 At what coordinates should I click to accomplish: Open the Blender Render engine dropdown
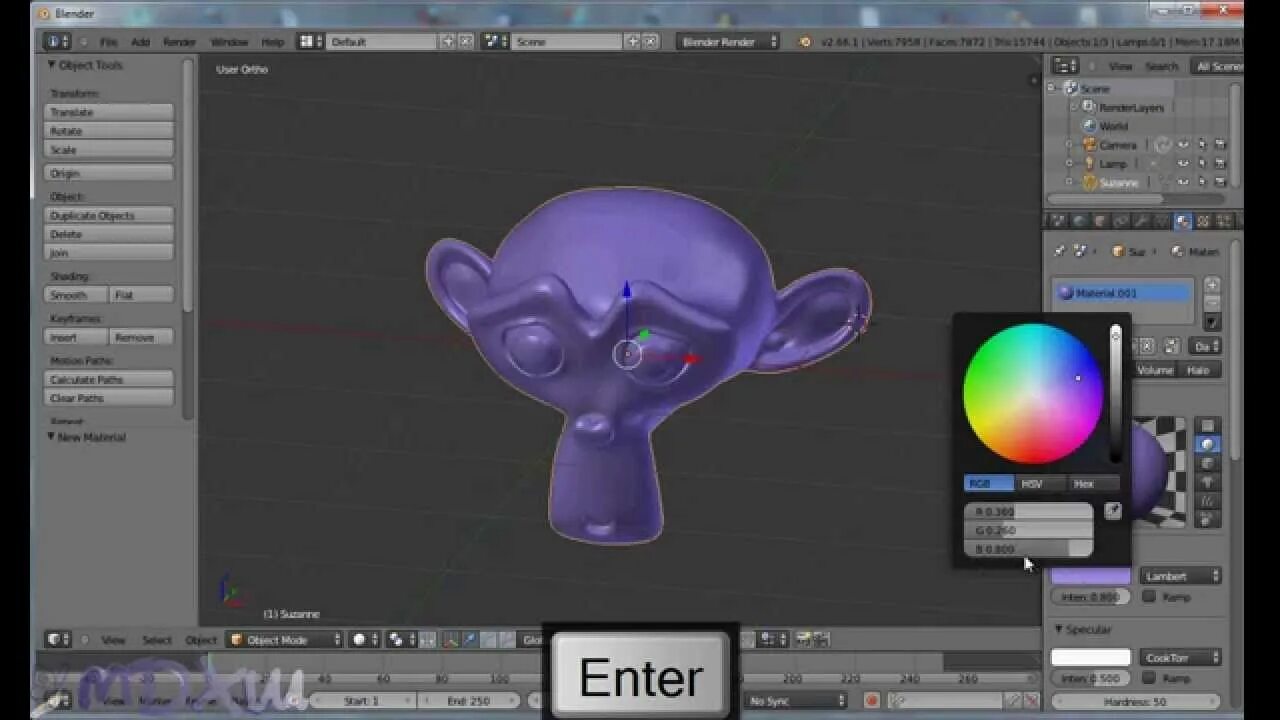tap(728, 42)
